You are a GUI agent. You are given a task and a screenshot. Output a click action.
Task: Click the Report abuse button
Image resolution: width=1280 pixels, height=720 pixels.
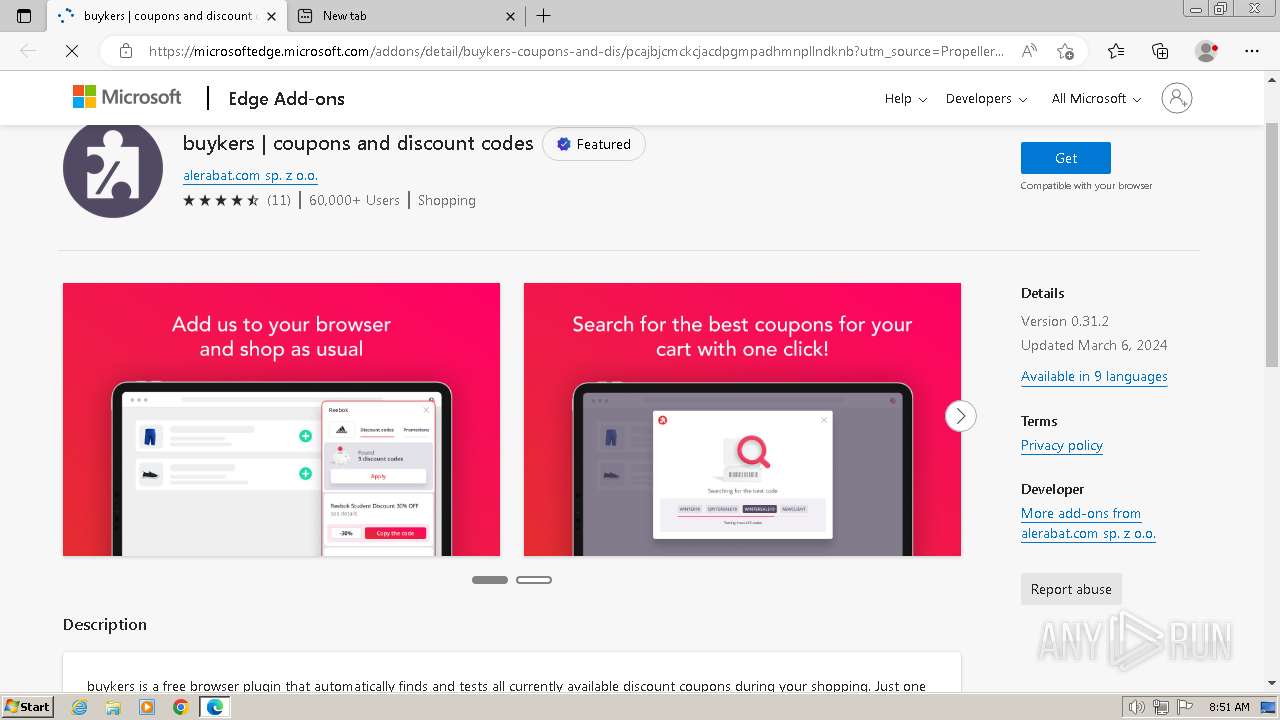1071,589
